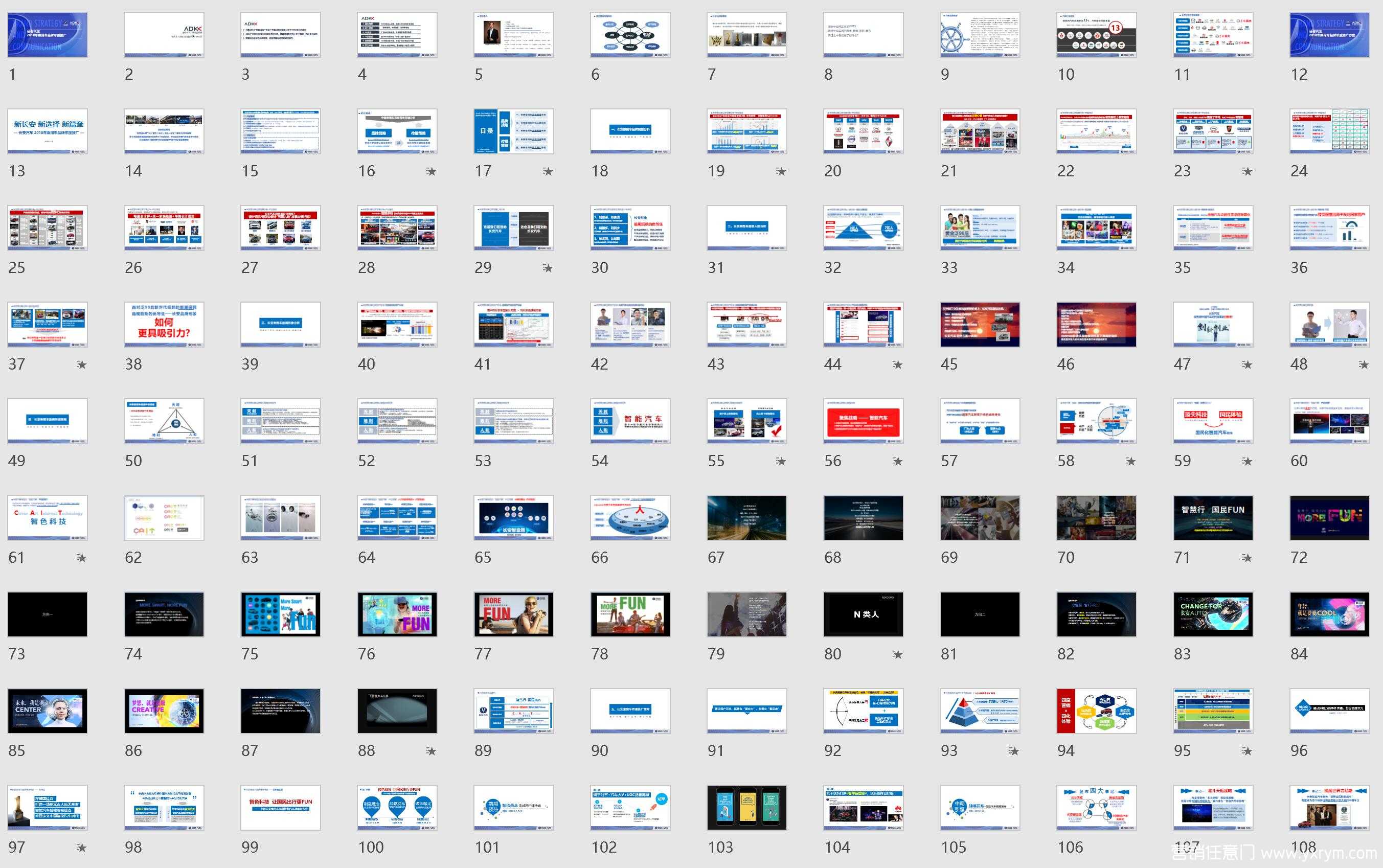
Task: Select the black slide 80 reading N 类人
Action: [863, 614]
